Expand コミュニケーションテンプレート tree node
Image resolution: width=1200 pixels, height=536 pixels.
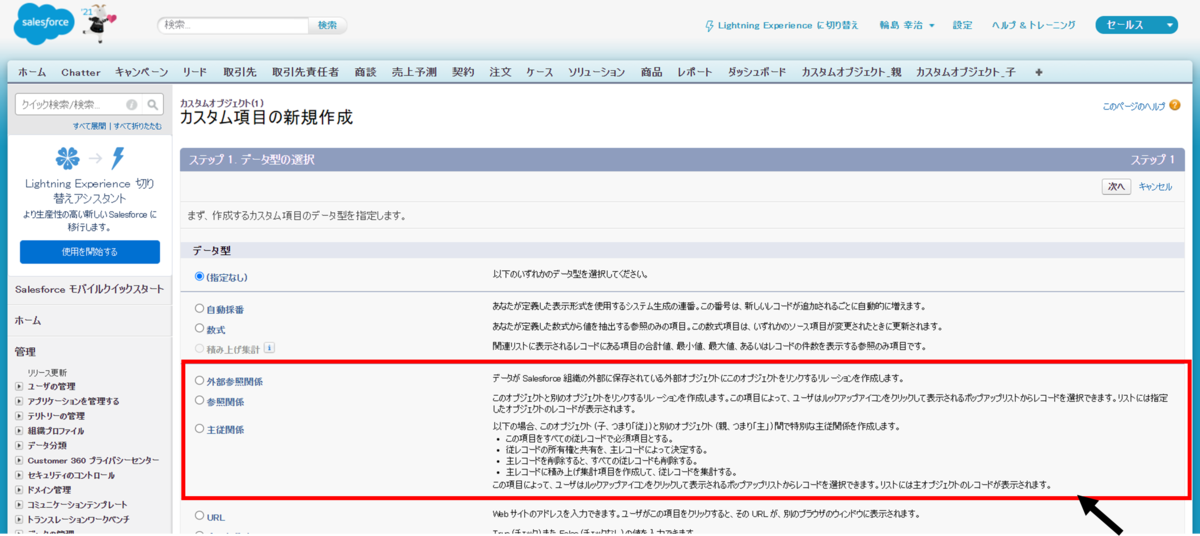[19, 505]
